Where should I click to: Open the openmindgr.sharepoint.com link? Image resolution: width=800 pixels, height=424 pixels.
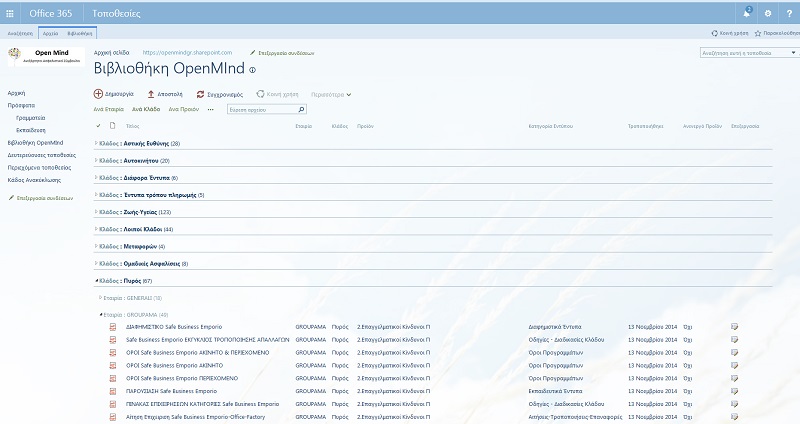[187, 53]
